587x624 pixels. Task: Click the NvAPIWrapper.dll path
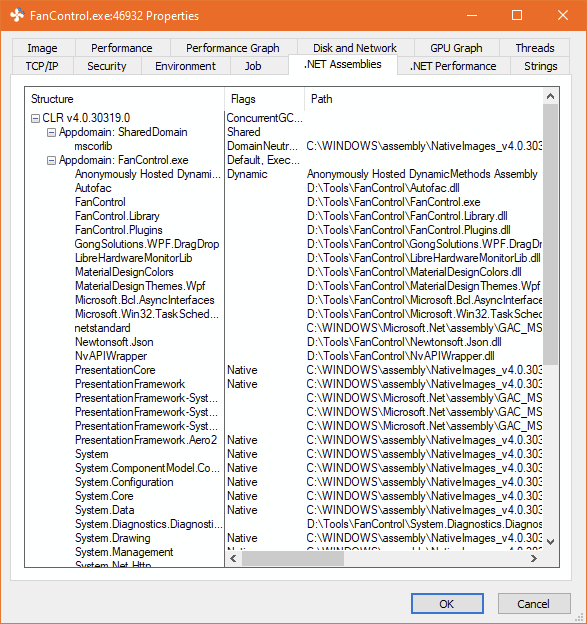401,356
